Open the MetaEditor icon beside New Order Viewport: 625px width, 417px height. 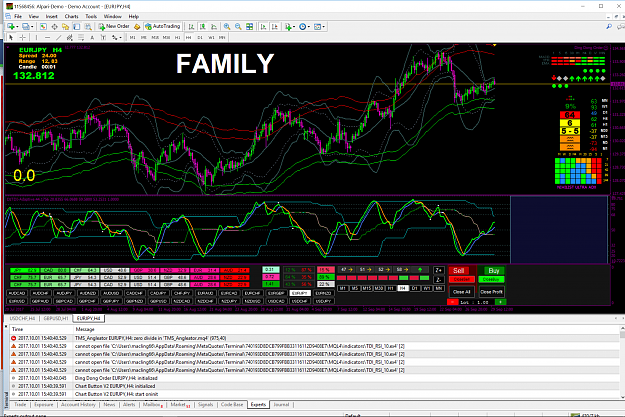click(137, 26)
